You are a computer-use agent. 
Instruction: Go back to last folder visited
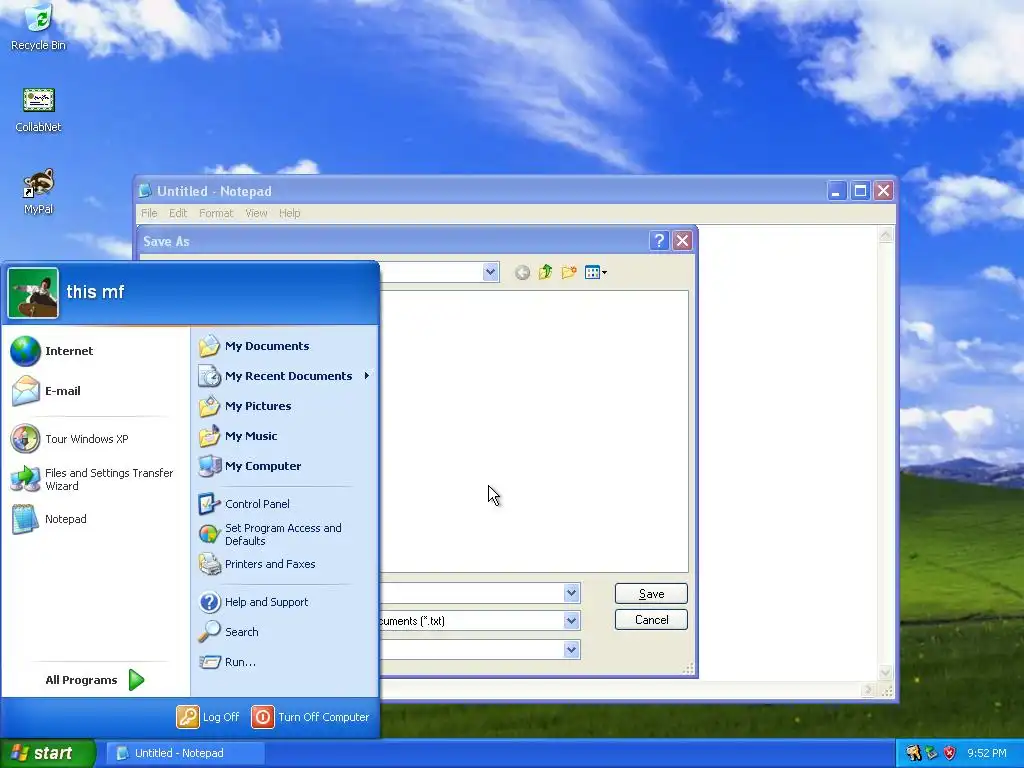522,273
